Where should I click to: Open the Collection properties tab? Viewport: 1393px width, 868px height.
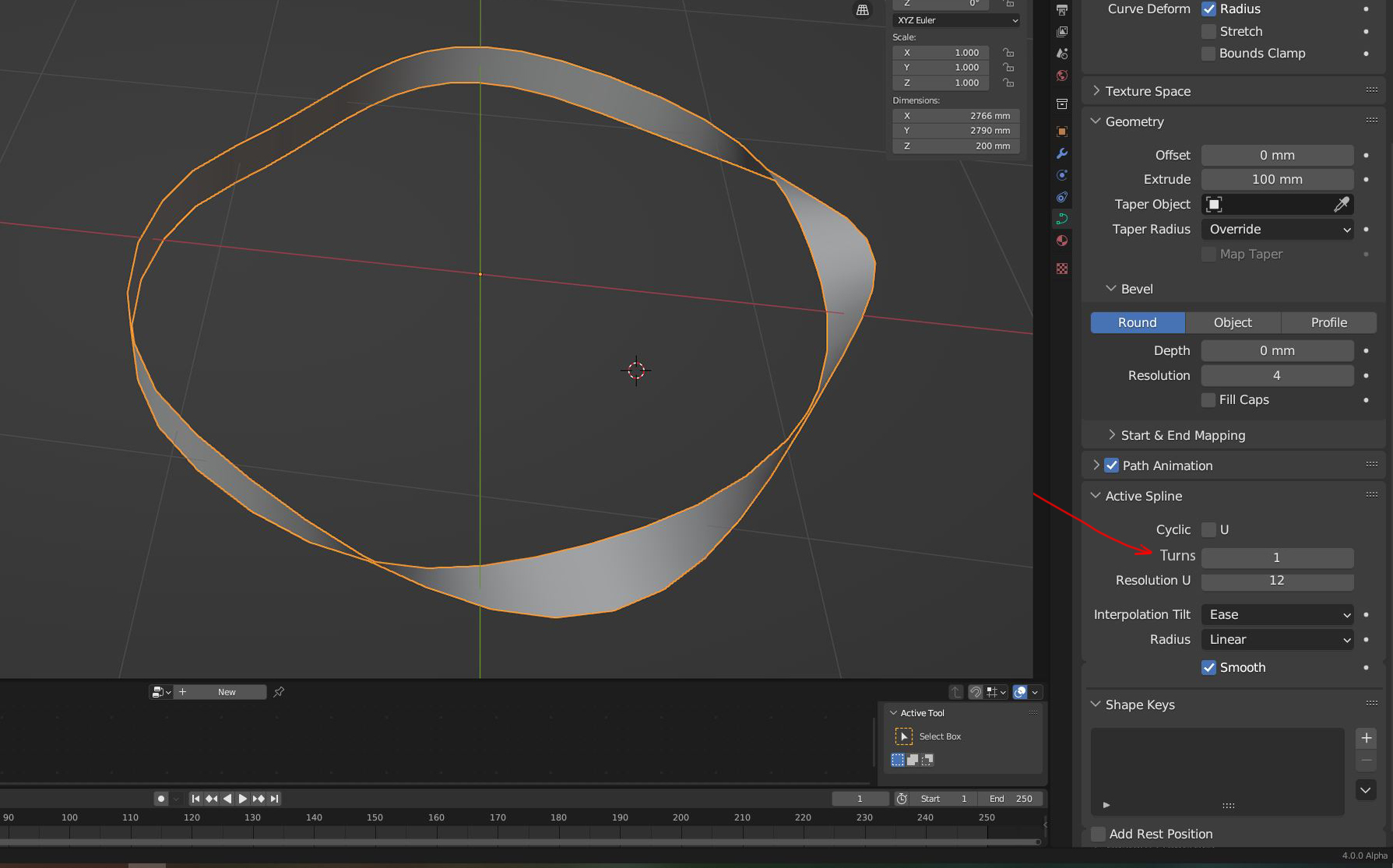coord(1061,104)
